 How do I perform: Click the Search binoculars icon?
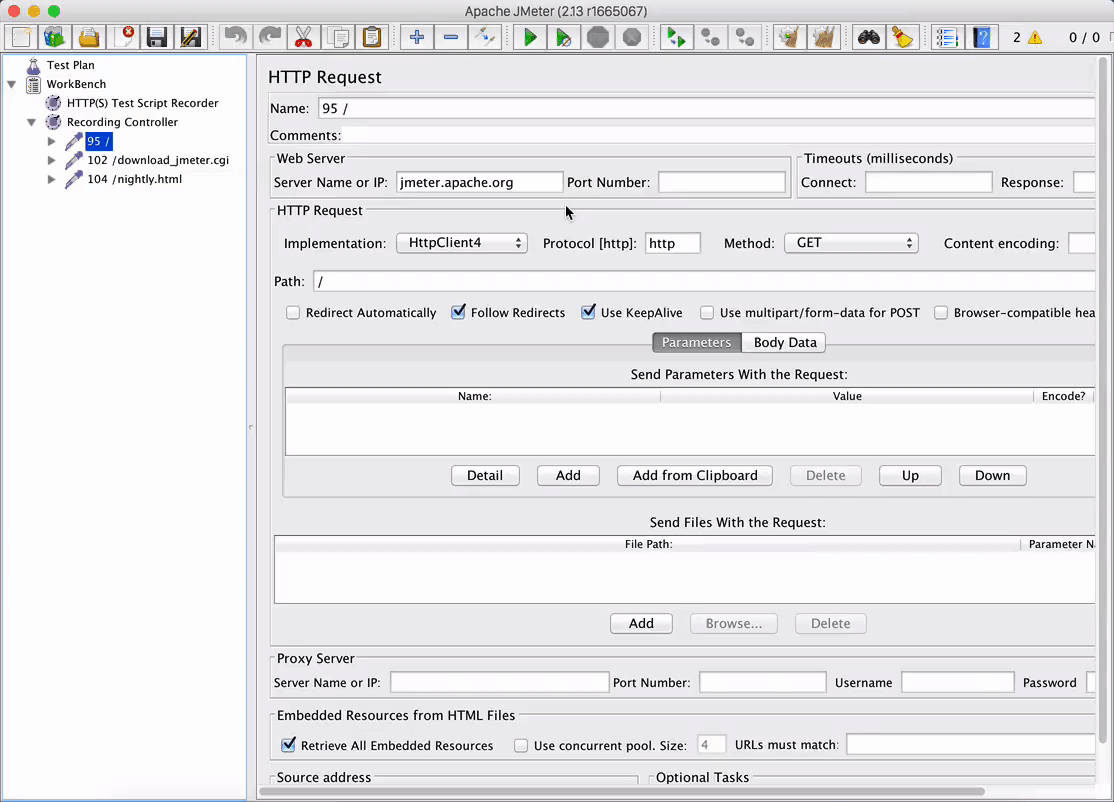click(868, 38)
